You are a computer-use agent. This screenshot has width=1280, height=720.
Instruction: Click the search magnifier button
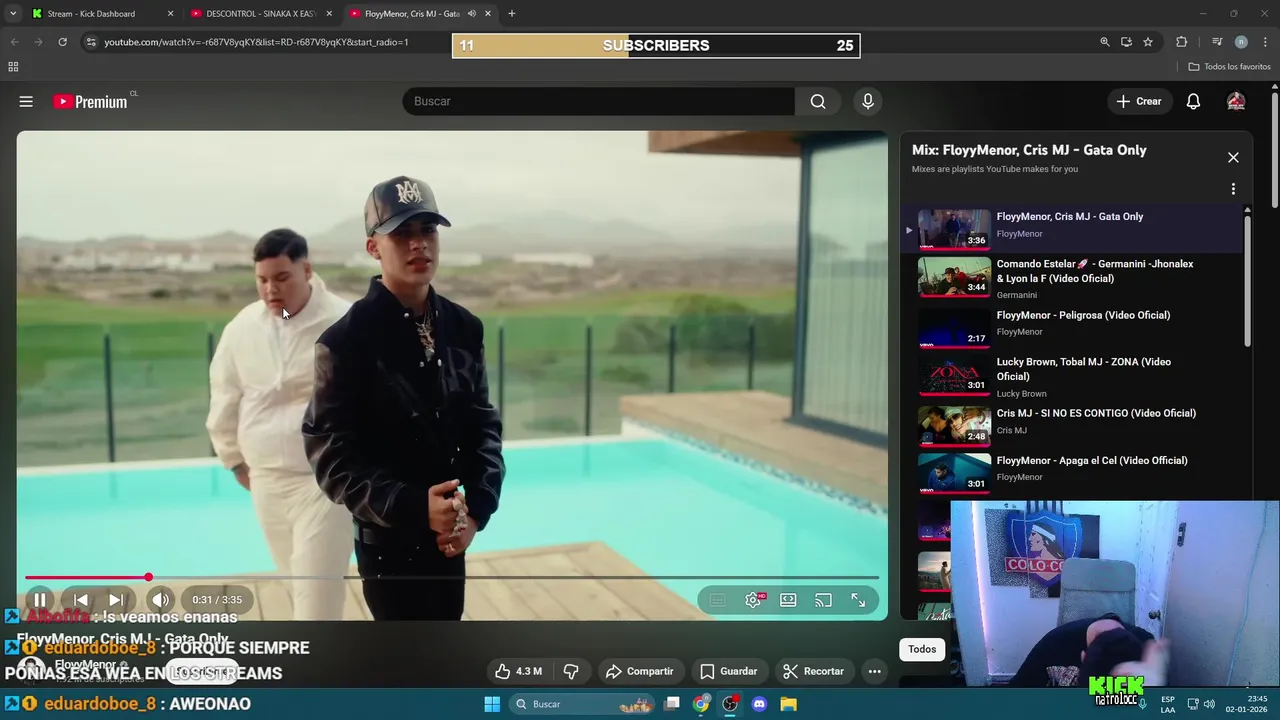(818, 101)
